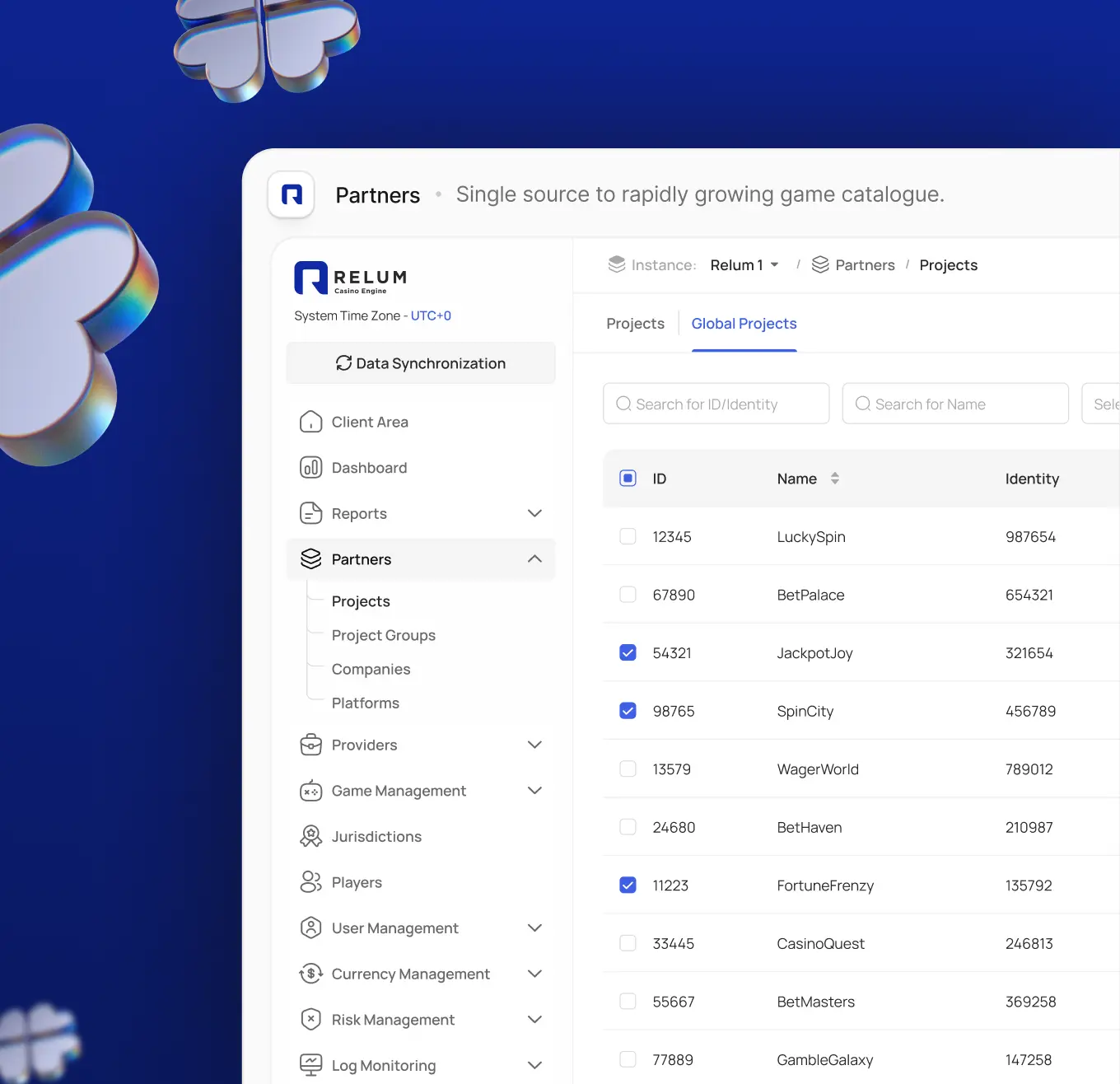
Task: Open Project Groups in sidebar
Action: (x=384, y=635)
